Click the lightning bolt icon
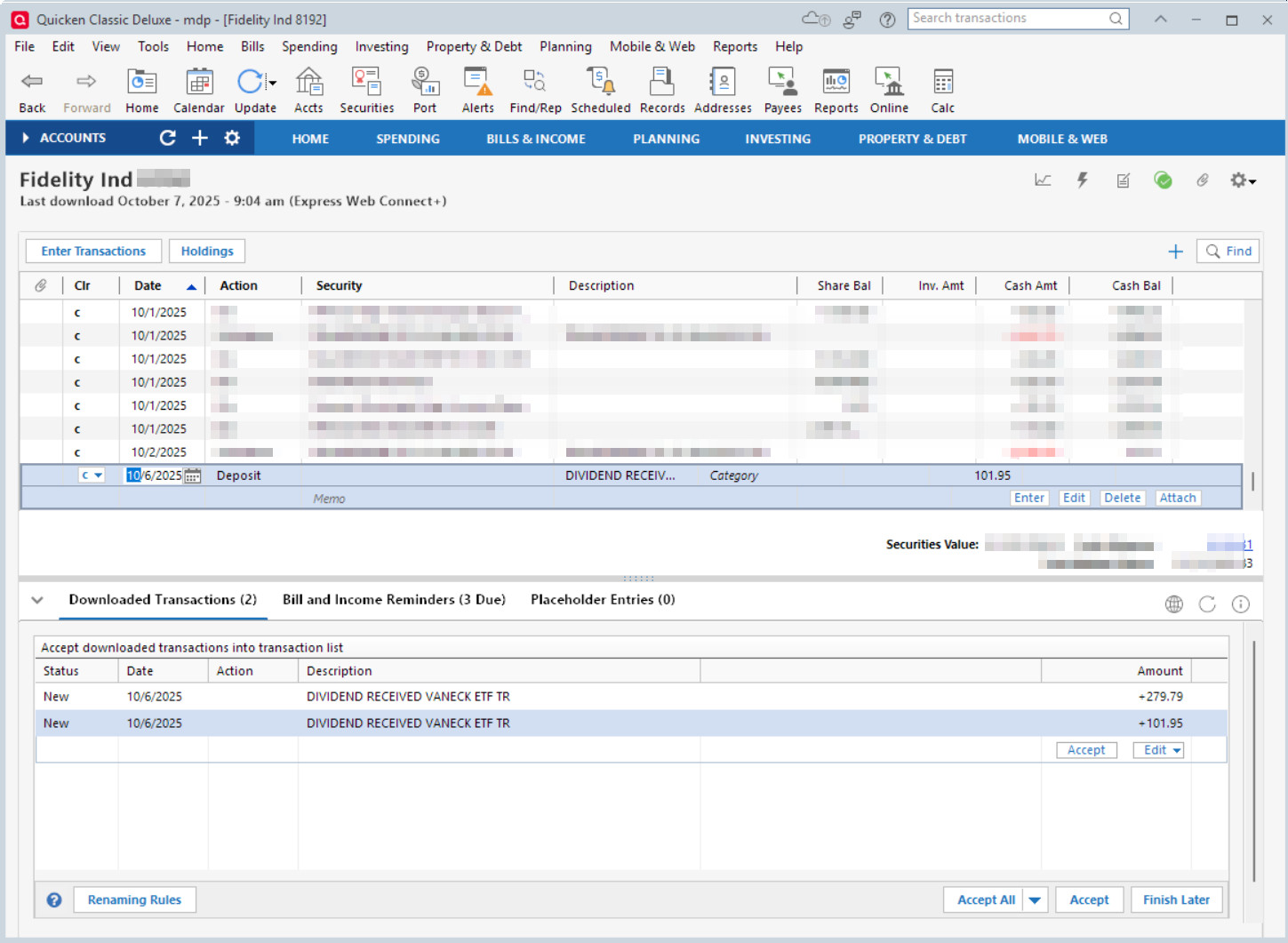This screenshot has height=943, width=1288. 1083,180
